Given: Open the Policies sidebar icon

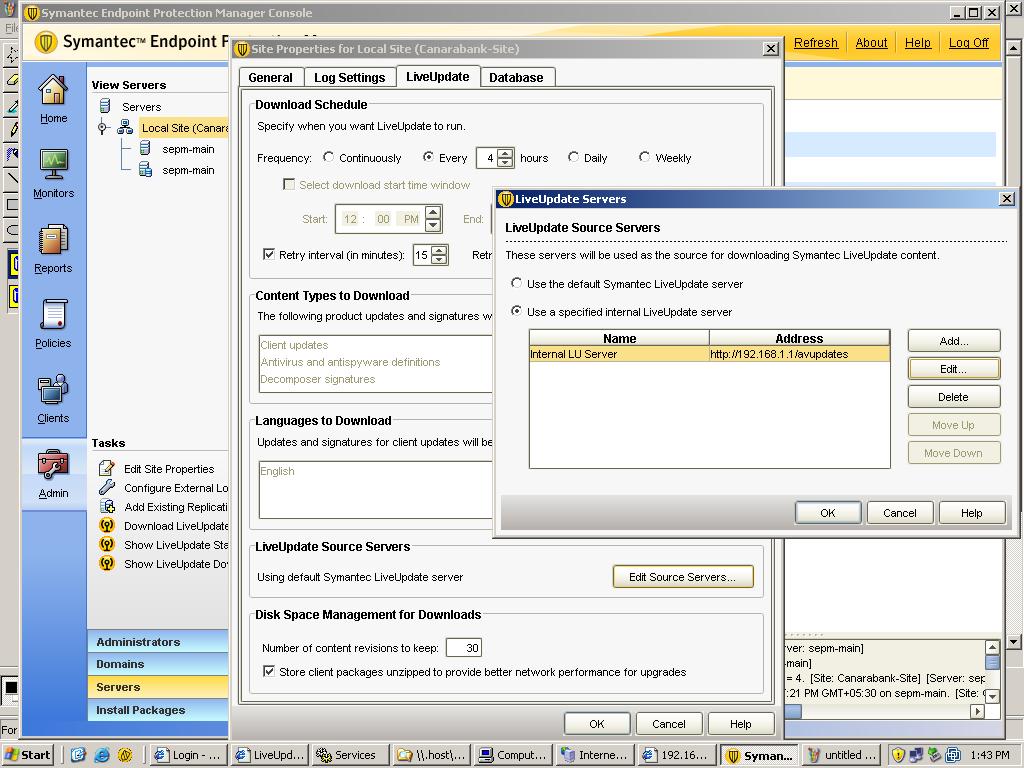Looking at the screenshot, I should coord(53,316).
